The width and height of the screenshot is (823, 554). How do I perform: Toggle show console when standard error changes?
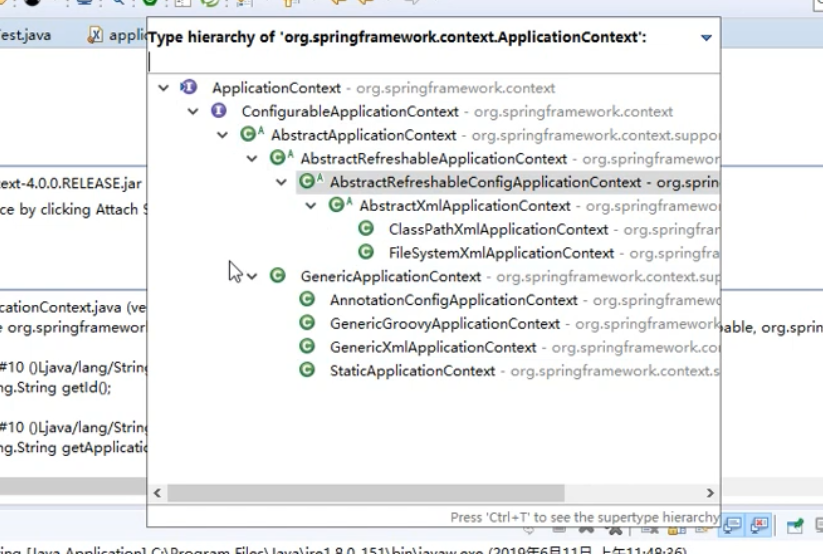759,525
